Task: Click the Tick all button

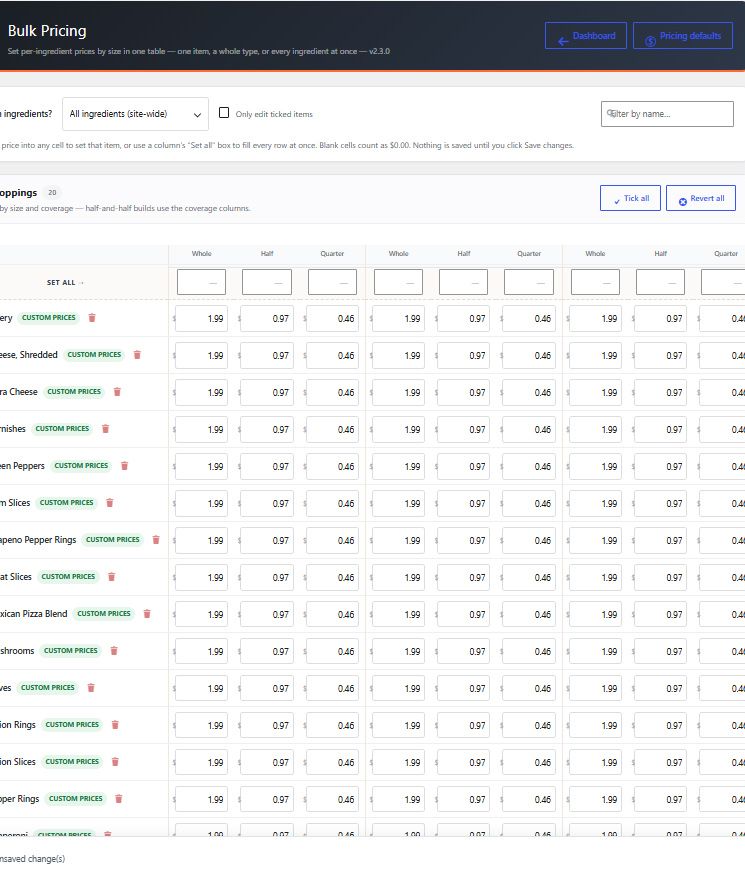Action: point(630,198)
